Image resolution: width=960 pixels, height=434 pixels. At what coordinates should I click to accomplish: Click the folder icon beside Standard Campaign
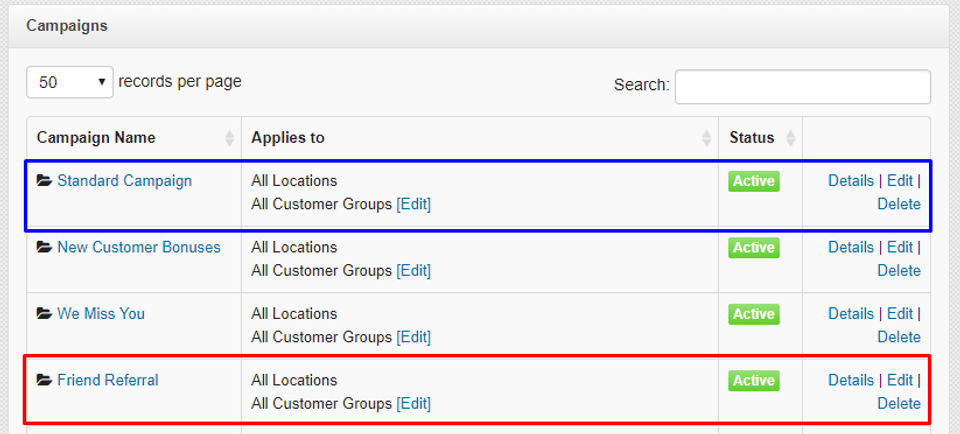pyautogui.click(x=44, y=181)
